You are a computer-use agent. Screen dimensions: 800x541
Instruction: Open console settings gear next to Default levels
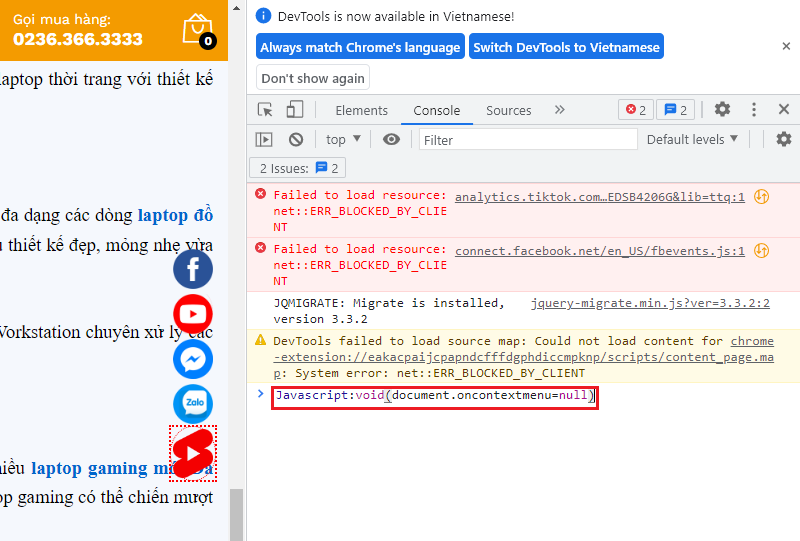coord(784,139)
